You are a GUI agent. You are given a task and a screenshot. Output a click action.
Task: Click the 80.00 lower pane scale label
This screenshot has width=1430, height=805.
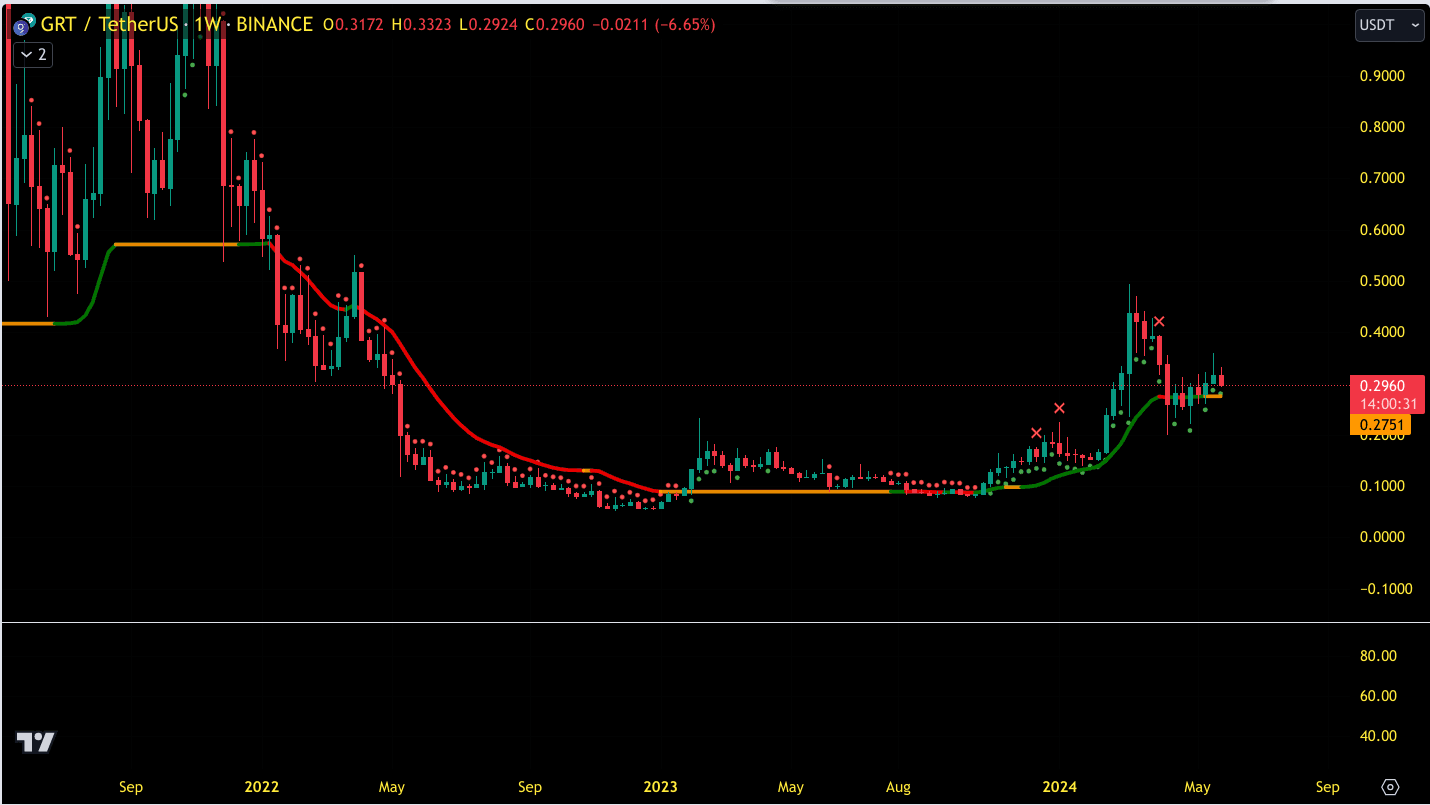(x=1379, y=656)
